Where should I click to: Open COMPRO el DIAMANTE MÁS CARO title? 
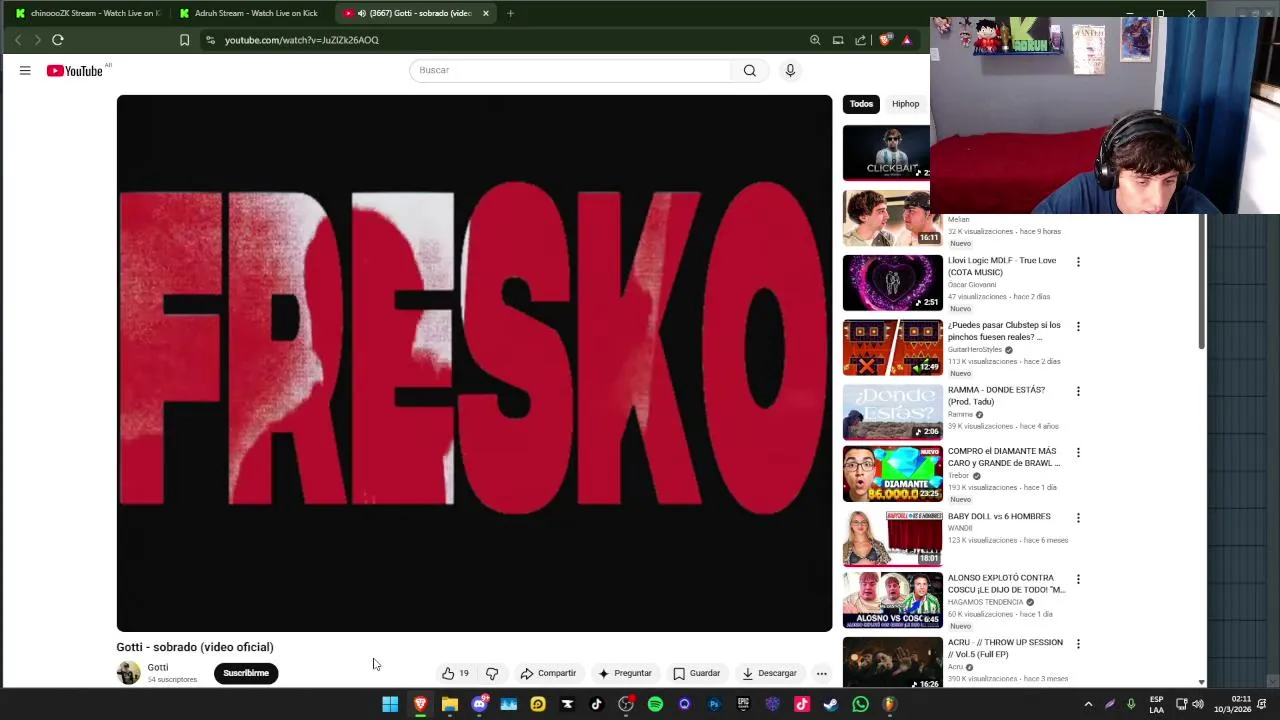point(1003,457)
